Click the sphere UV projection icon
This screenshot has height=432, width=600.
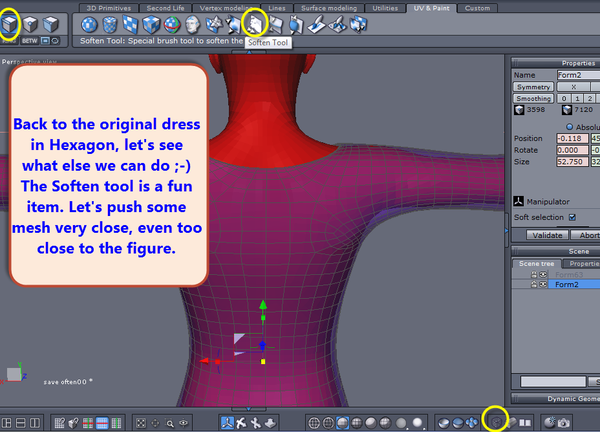(x=89, y=24)
